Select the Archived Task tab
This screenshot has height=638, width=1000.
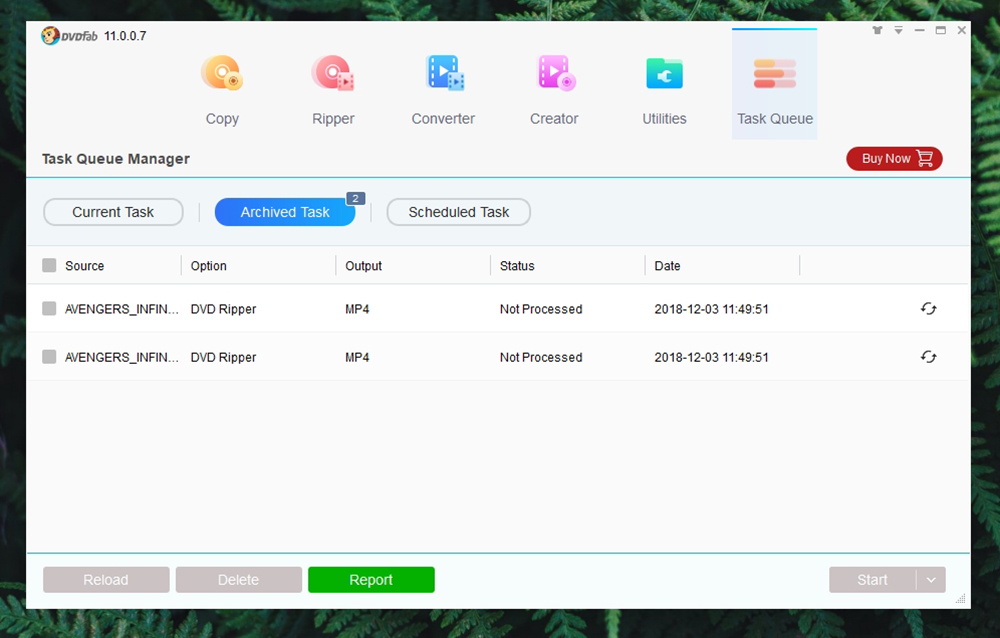(x=285, y=212)
